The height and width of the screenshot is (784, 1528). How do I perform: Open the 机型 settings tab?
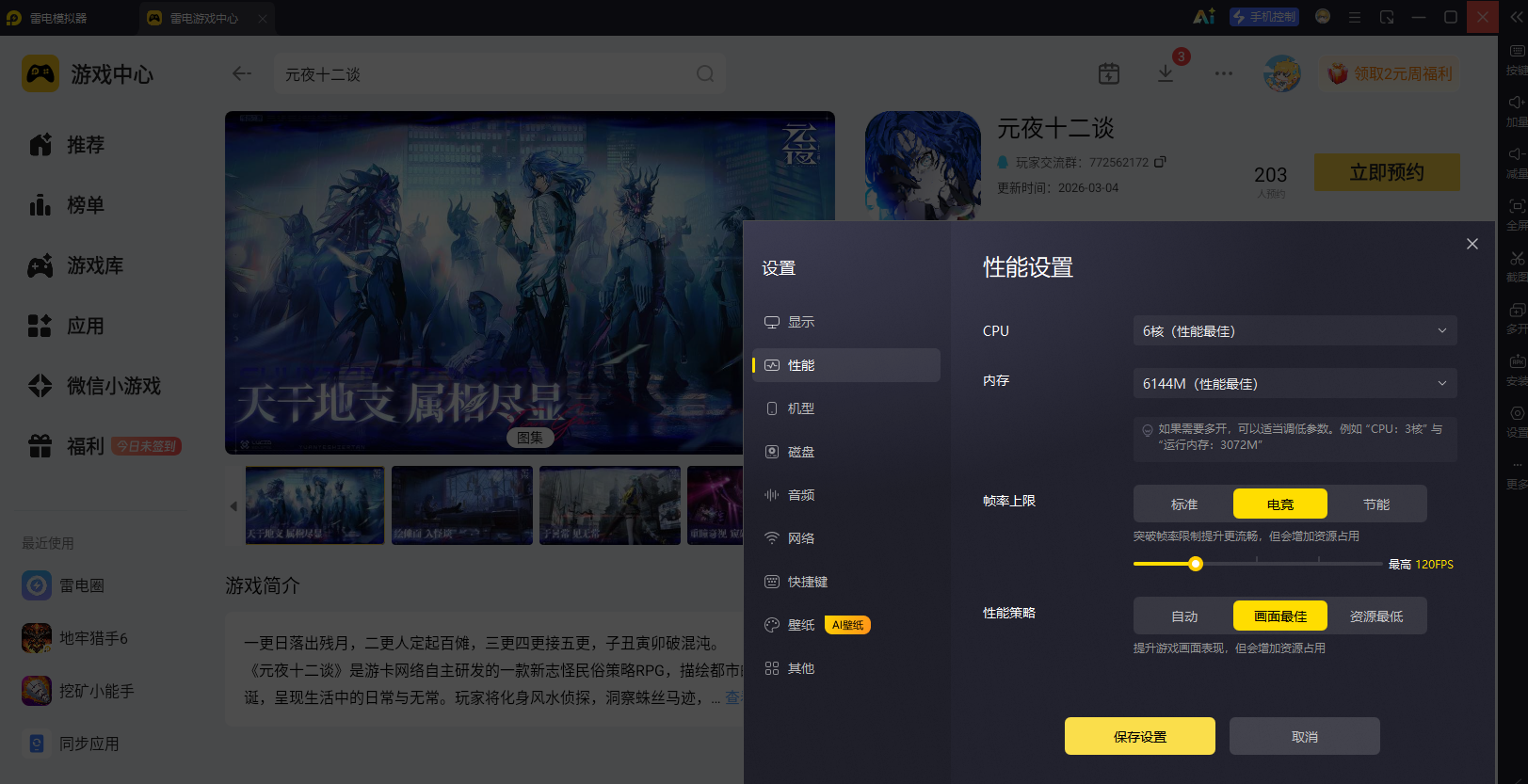tap(846, 408)
